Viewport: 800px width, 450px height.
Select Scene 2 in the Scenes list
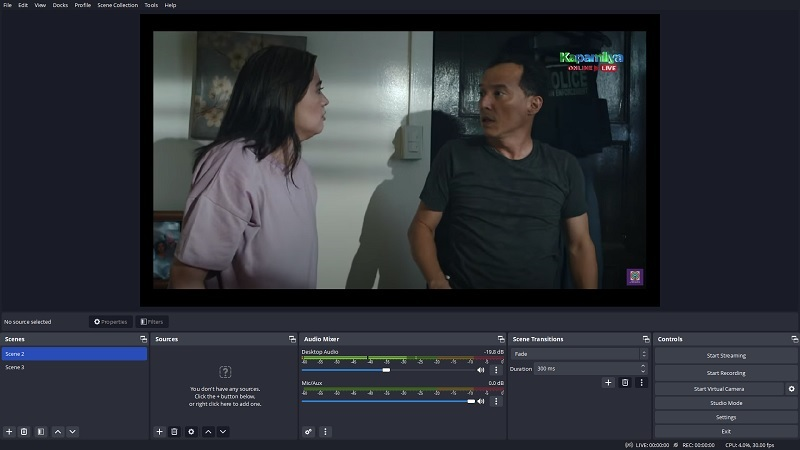click(74, 354)
